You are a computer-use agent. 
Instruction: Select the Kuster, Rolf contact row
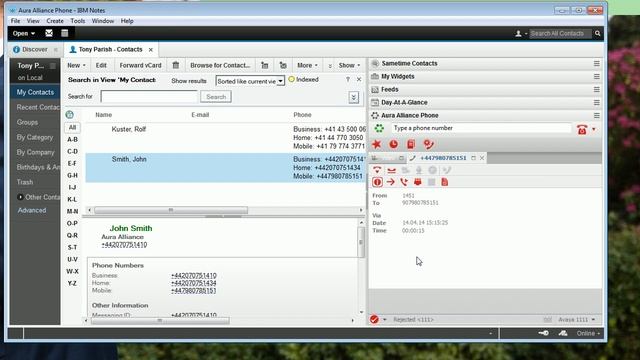click(x=226, y=138)
